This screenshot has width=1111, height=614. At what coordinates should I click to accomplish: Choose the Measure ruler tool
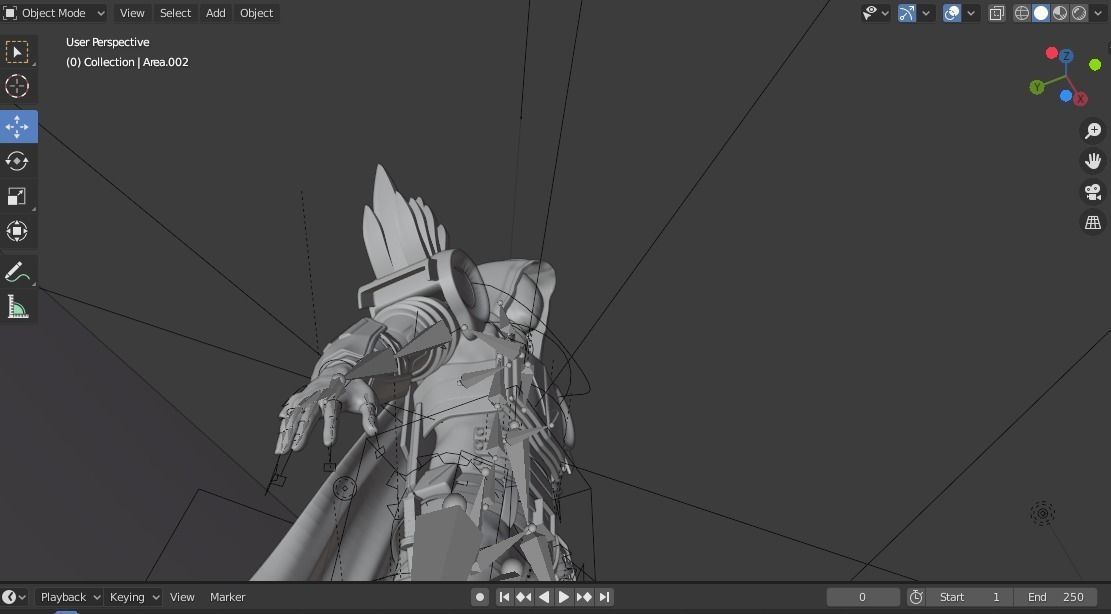pos(18,307)
